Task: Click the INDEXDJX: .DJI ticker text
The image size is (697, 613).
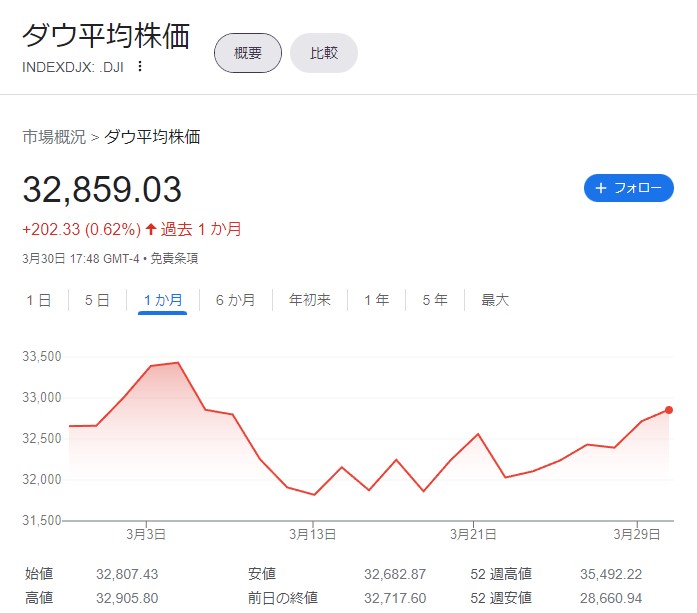Action: pos(73,67)
